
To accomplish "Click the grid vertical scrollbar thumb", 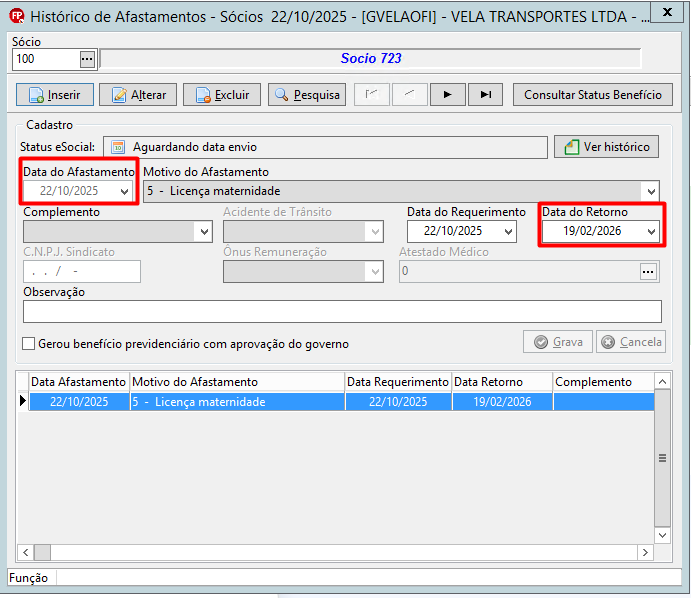I will click(x=662, y=458).
